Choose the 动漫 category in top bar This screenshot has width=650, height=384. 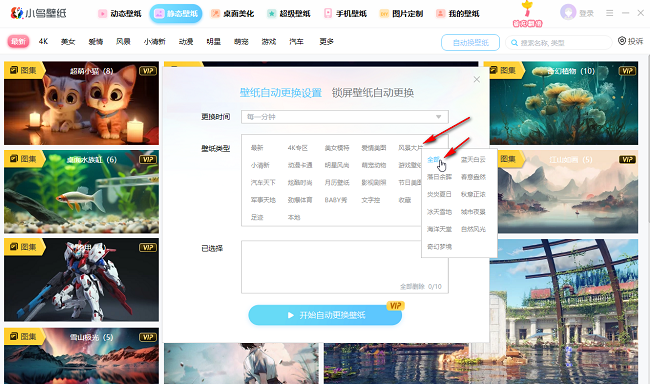[x=186, y=41]
